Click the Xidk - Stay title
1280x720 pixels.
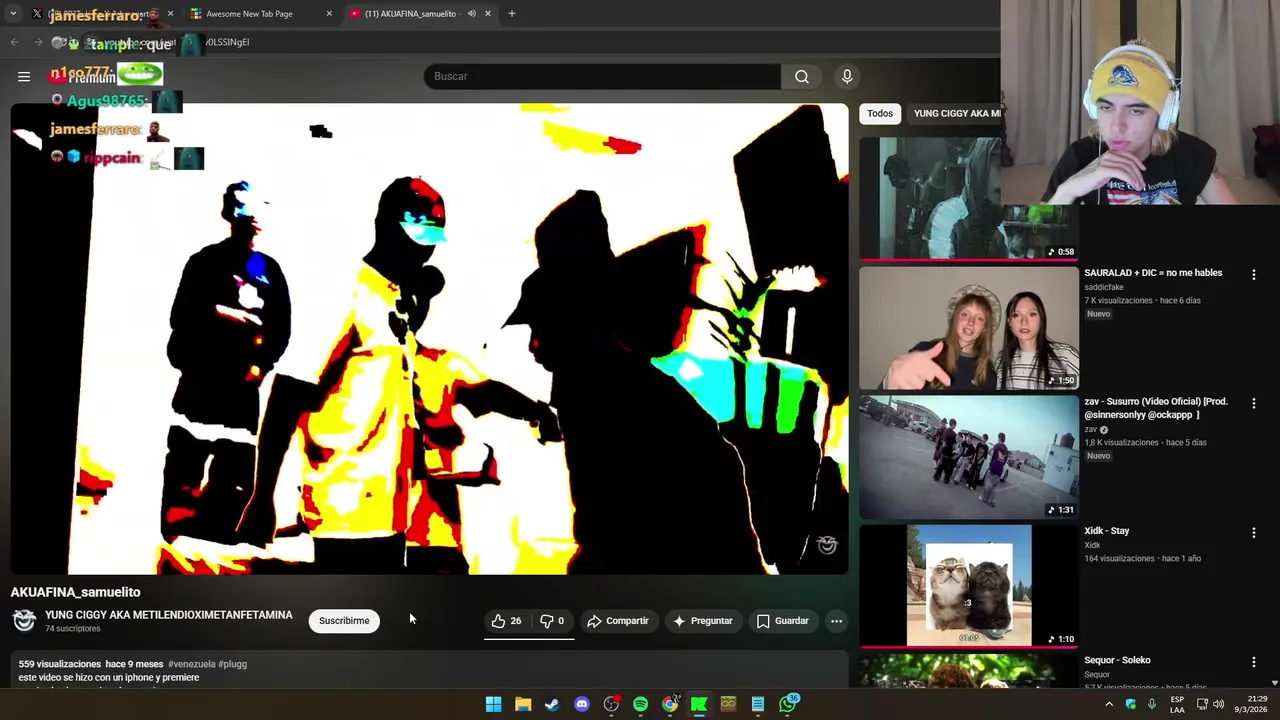(x=1107, y=531)
